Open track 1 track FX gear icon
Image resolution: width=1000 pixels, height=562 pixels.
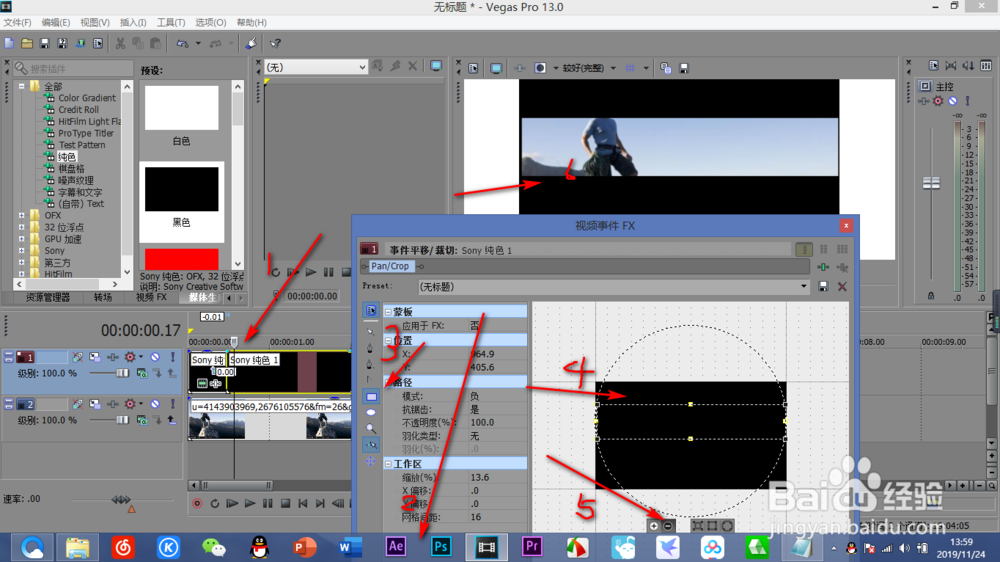pyautogui.click(x=130, y=357)
